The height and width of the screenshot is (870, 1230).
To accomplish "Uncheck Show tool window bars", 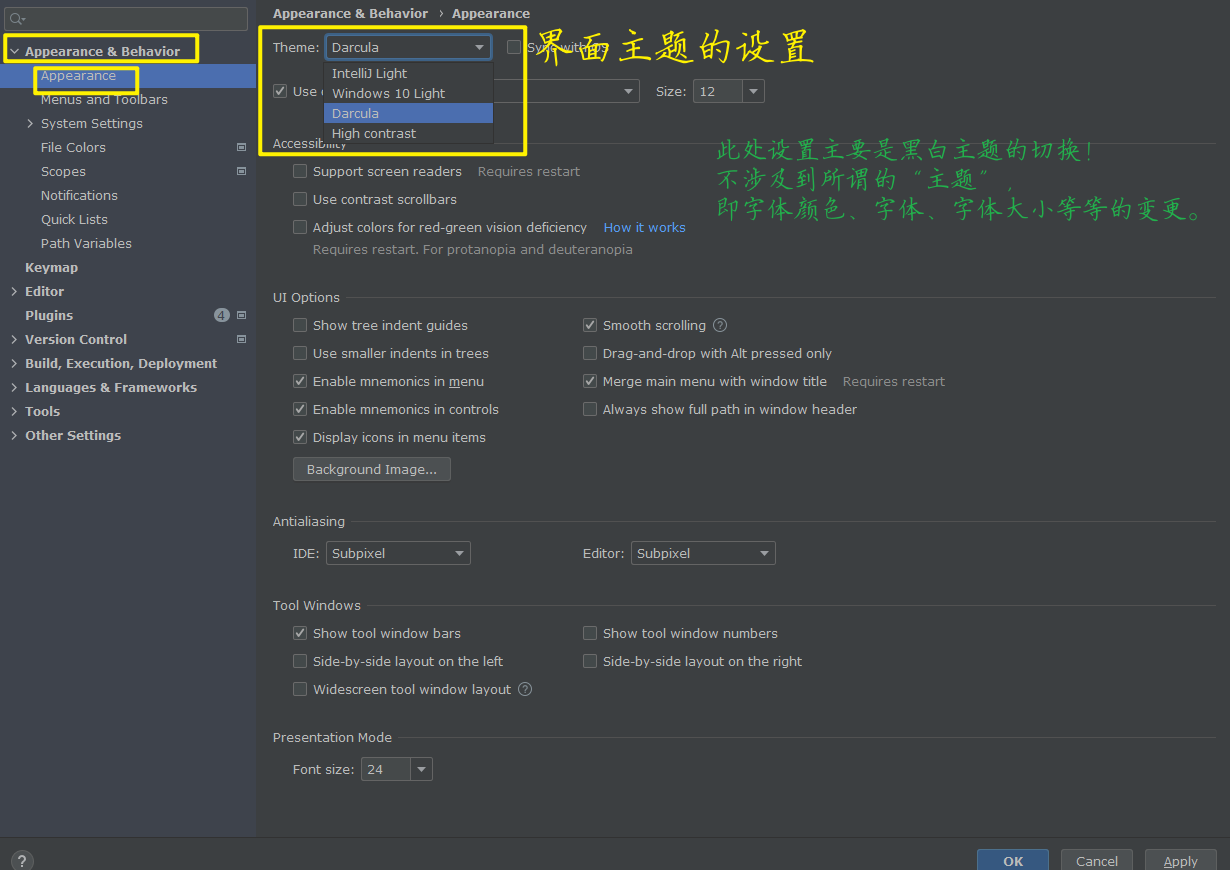I will [300, 633].
